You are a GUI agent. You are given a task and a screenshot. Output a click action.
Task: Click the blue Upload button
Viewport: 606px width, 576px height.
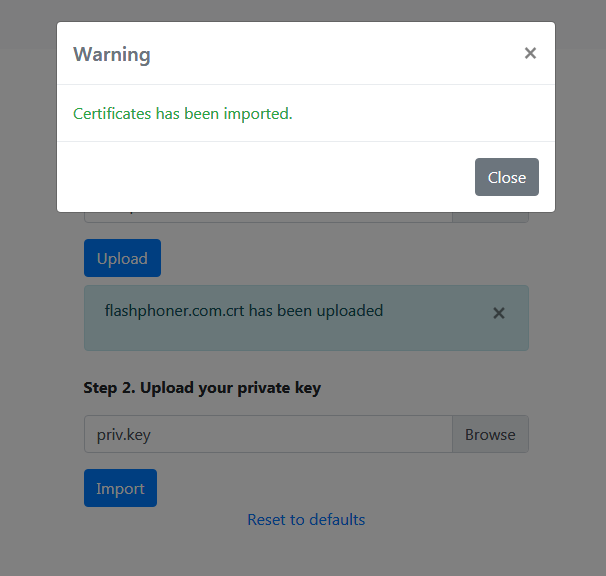tap(122, 258)
